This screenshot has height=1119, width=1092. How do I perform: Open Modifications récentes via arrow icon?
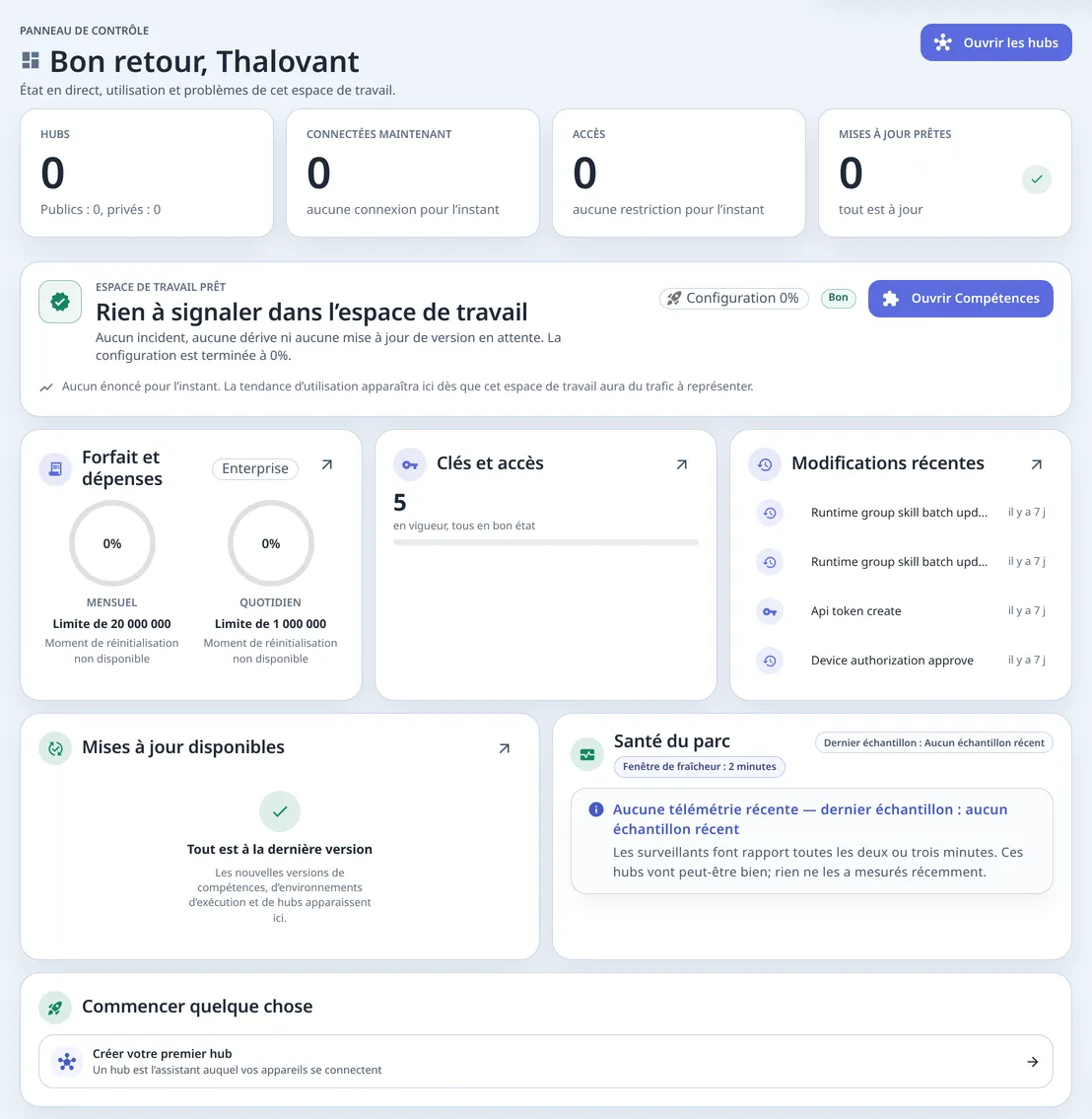click(1037, 464)
